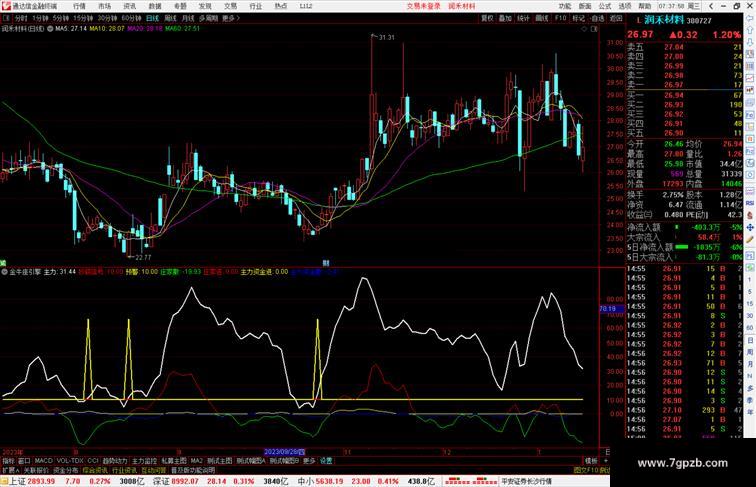
Task: Click the 标记 mark button
Action: pyautogui.click(x=579, y=18)
